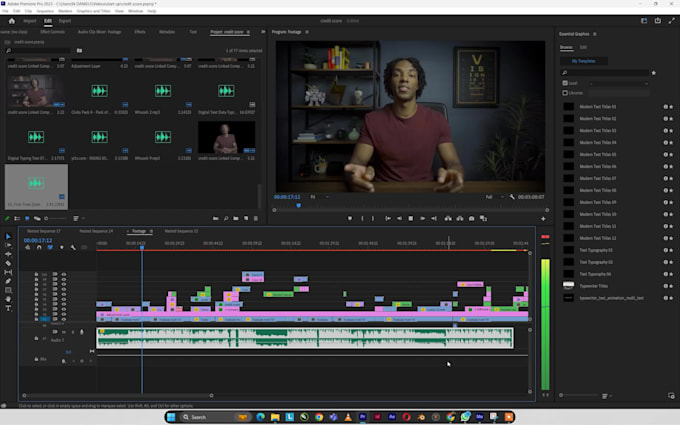Toggle top video track eye visibility
This screenshot has width=680, height=425.
coord(64,275)
